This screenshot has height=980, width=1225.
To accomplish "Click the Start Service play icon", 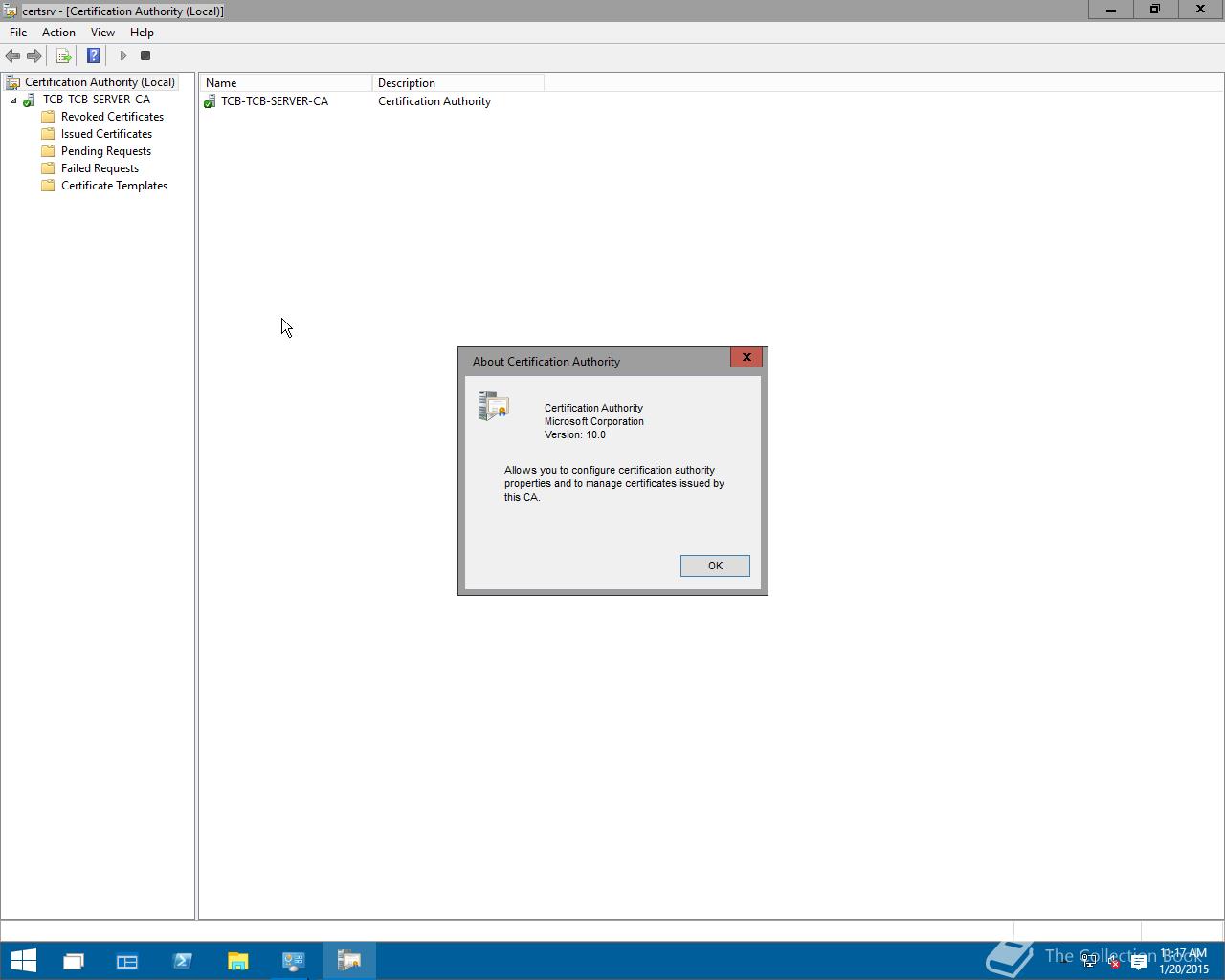I will pos(122,56).
